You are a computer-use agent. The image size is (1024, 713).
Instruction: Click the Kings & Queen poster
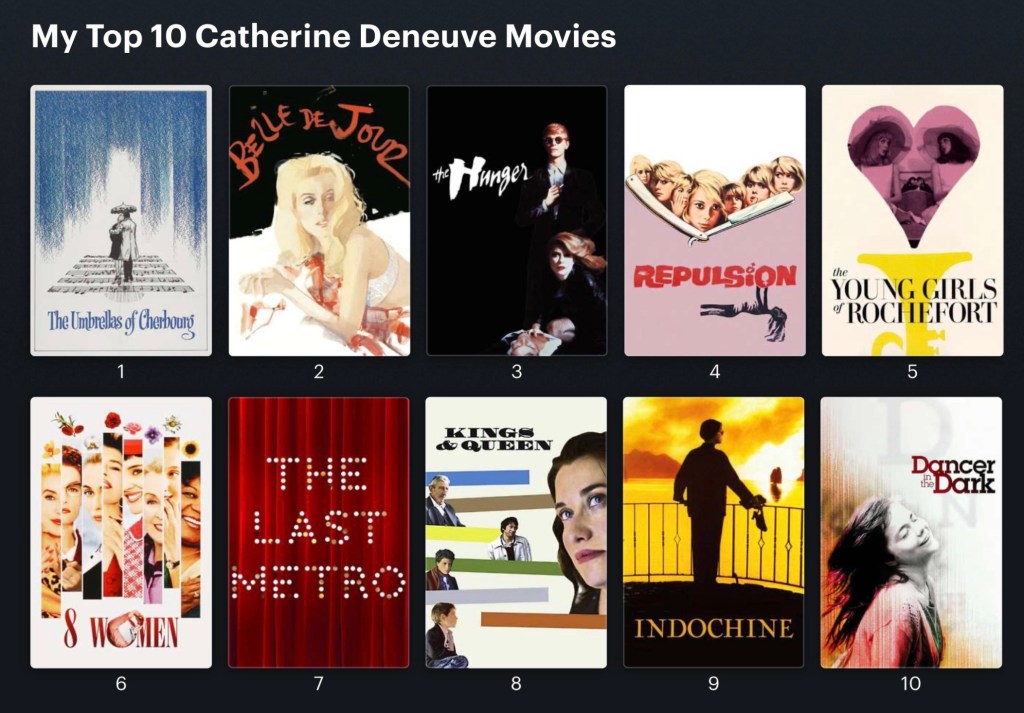point(516,533)
